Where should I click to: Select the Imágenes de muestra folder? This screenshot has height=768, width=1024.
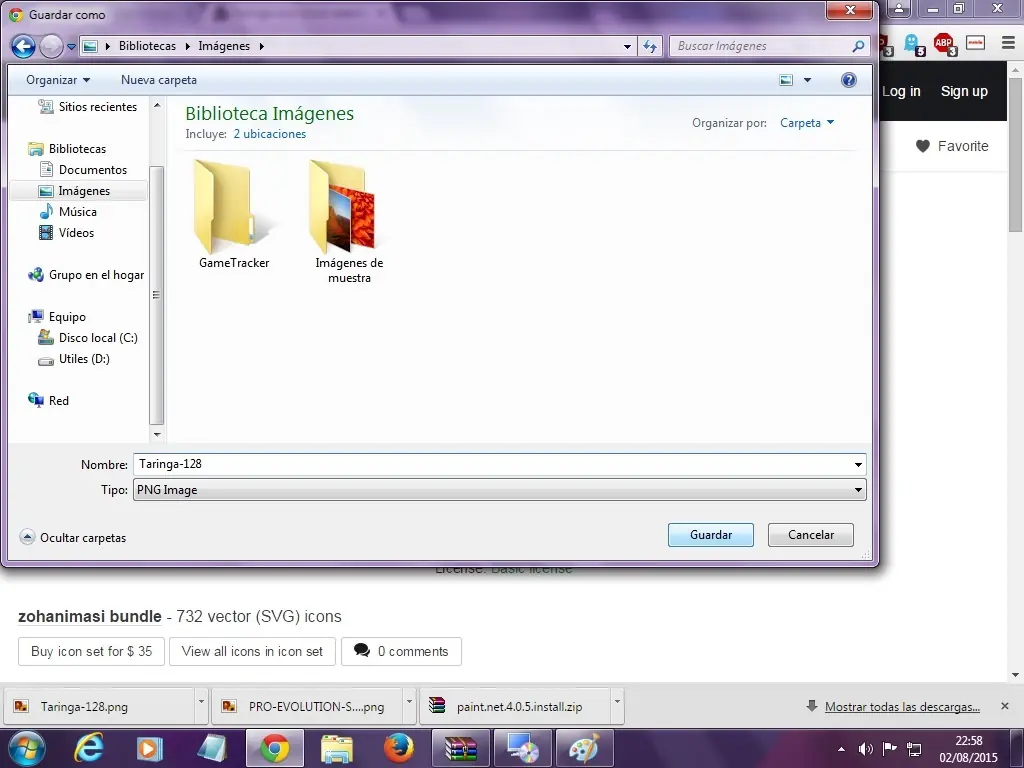click(x=349, y=222)
